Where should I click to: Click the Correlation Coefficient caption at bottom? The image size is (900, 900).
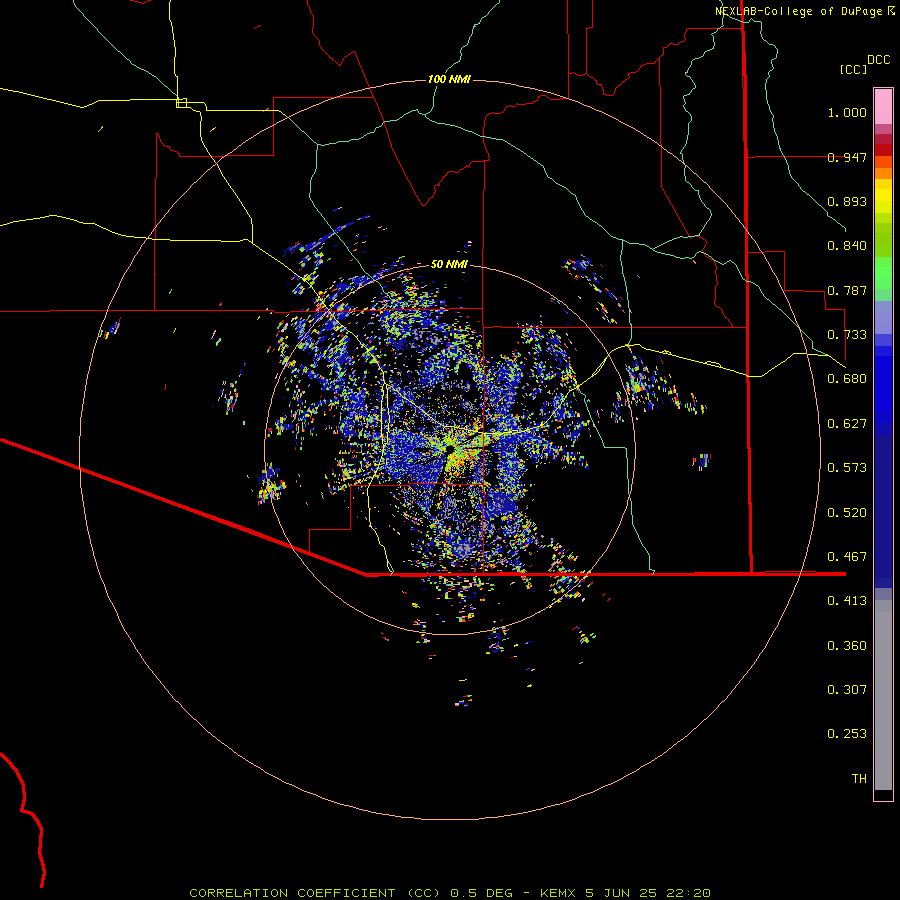coord(450,893)
